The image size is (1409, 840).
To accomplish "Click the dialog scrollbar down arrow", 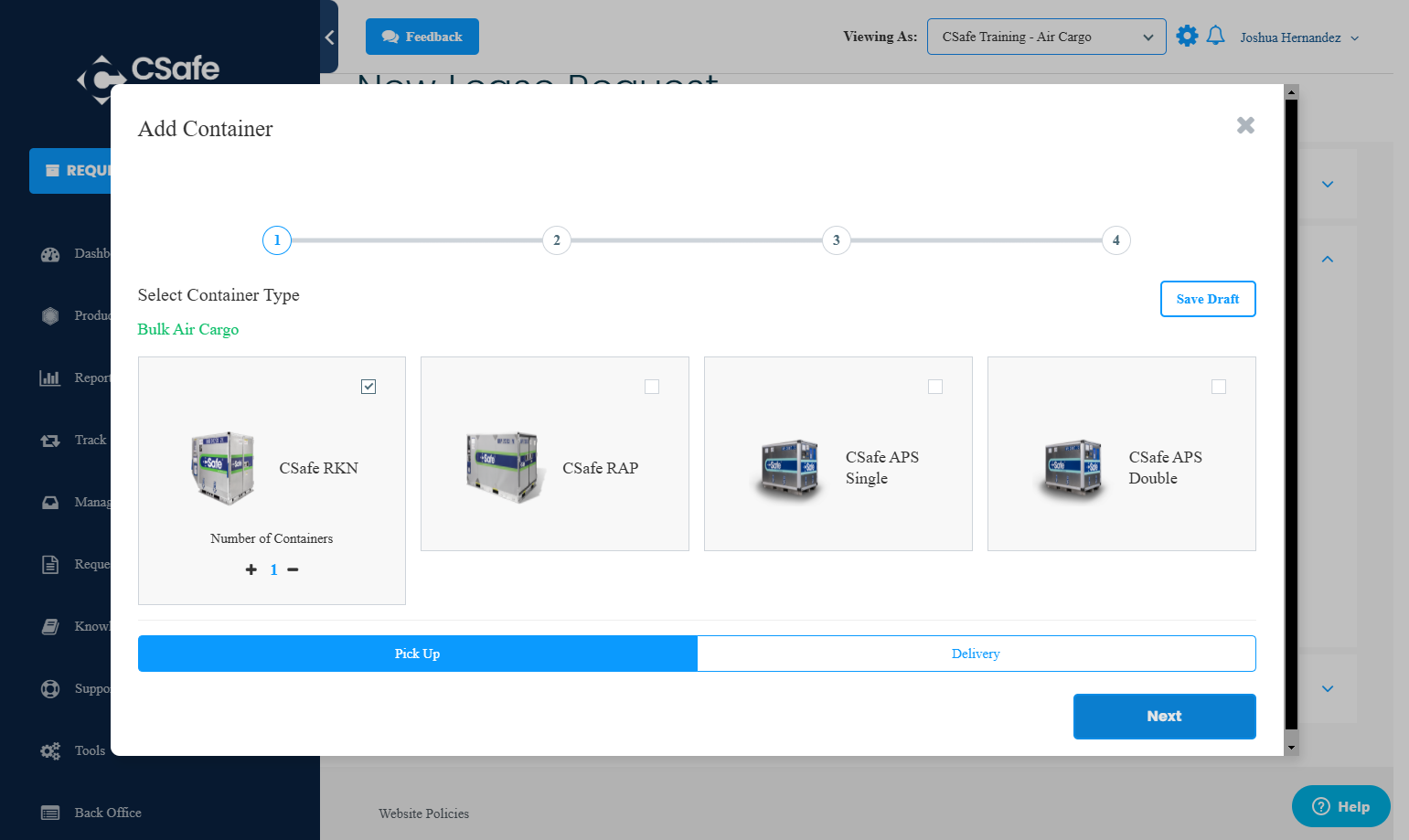I will point(1291,748).
